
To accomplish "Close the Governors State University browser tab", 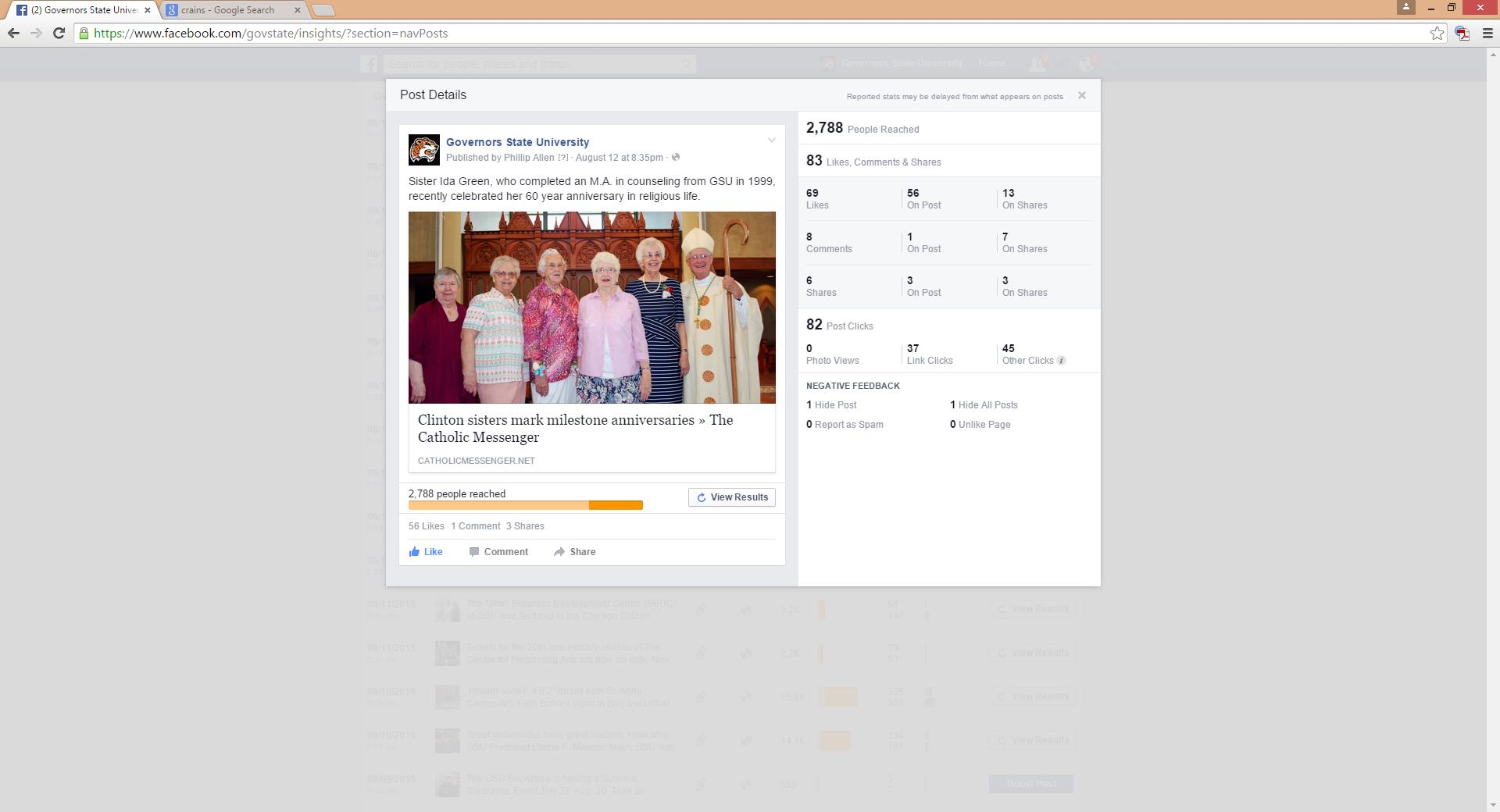I will (x=147, y=10).
